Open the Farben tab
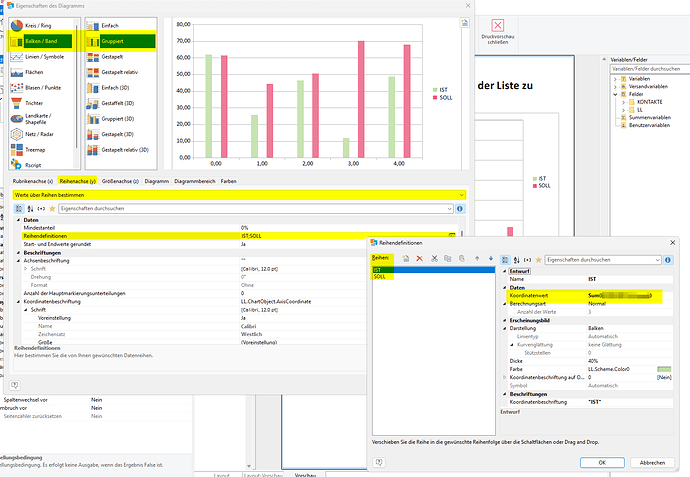The width and height of the screenshot is (690, 477). [228, 181]
